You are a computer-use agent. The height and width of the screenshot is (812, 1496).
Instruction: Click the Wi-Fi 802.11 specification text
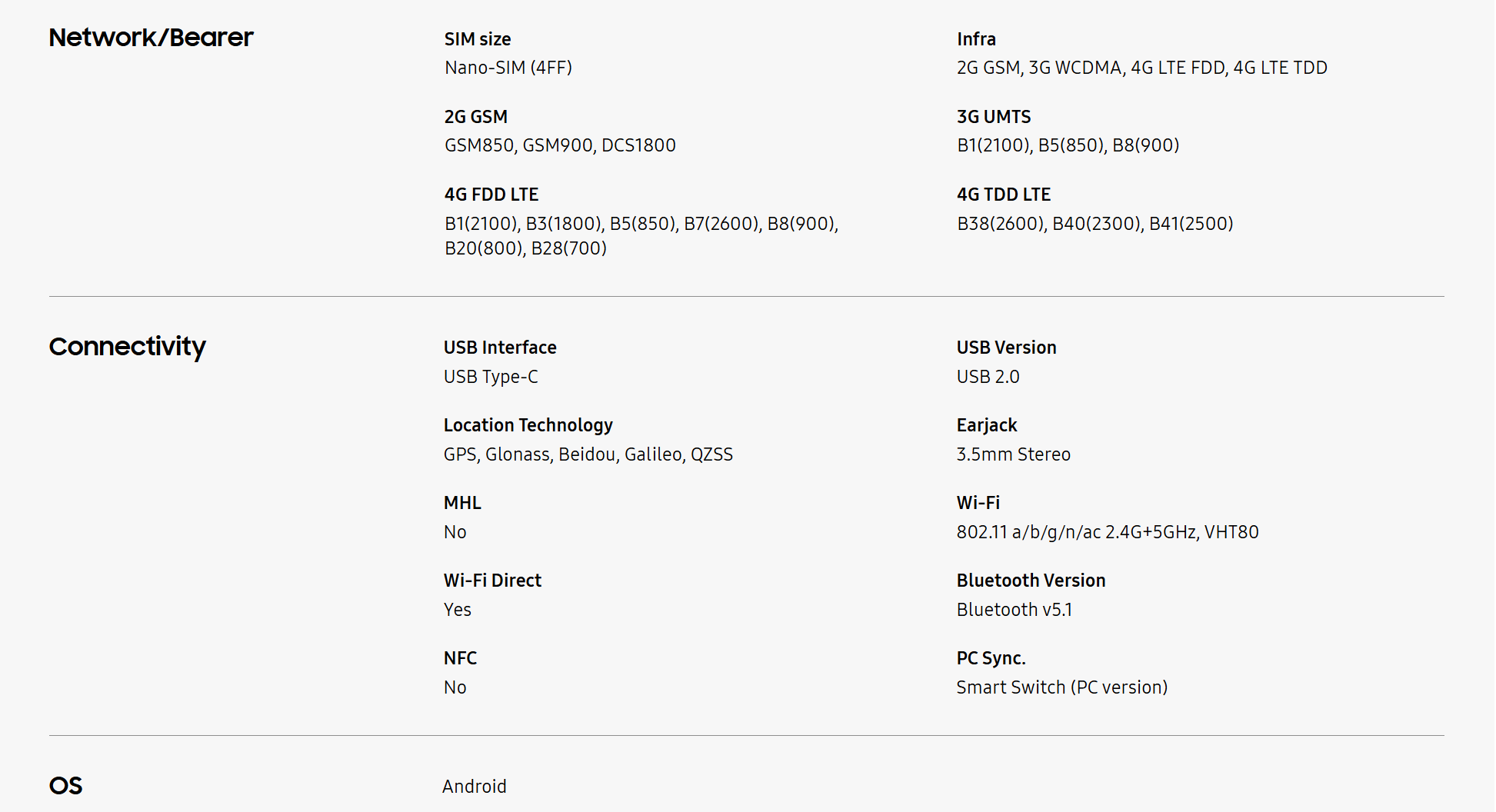coord(1108,532)
